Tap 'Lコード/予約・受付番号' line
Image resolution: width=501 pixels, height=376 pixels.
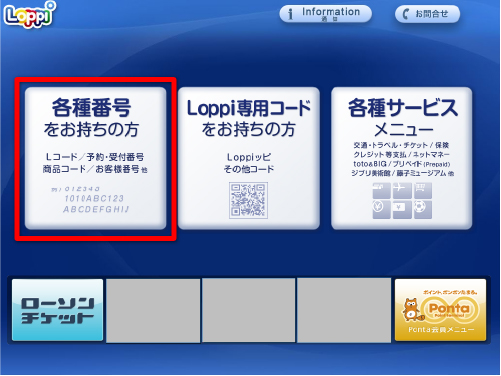point(95,157)
